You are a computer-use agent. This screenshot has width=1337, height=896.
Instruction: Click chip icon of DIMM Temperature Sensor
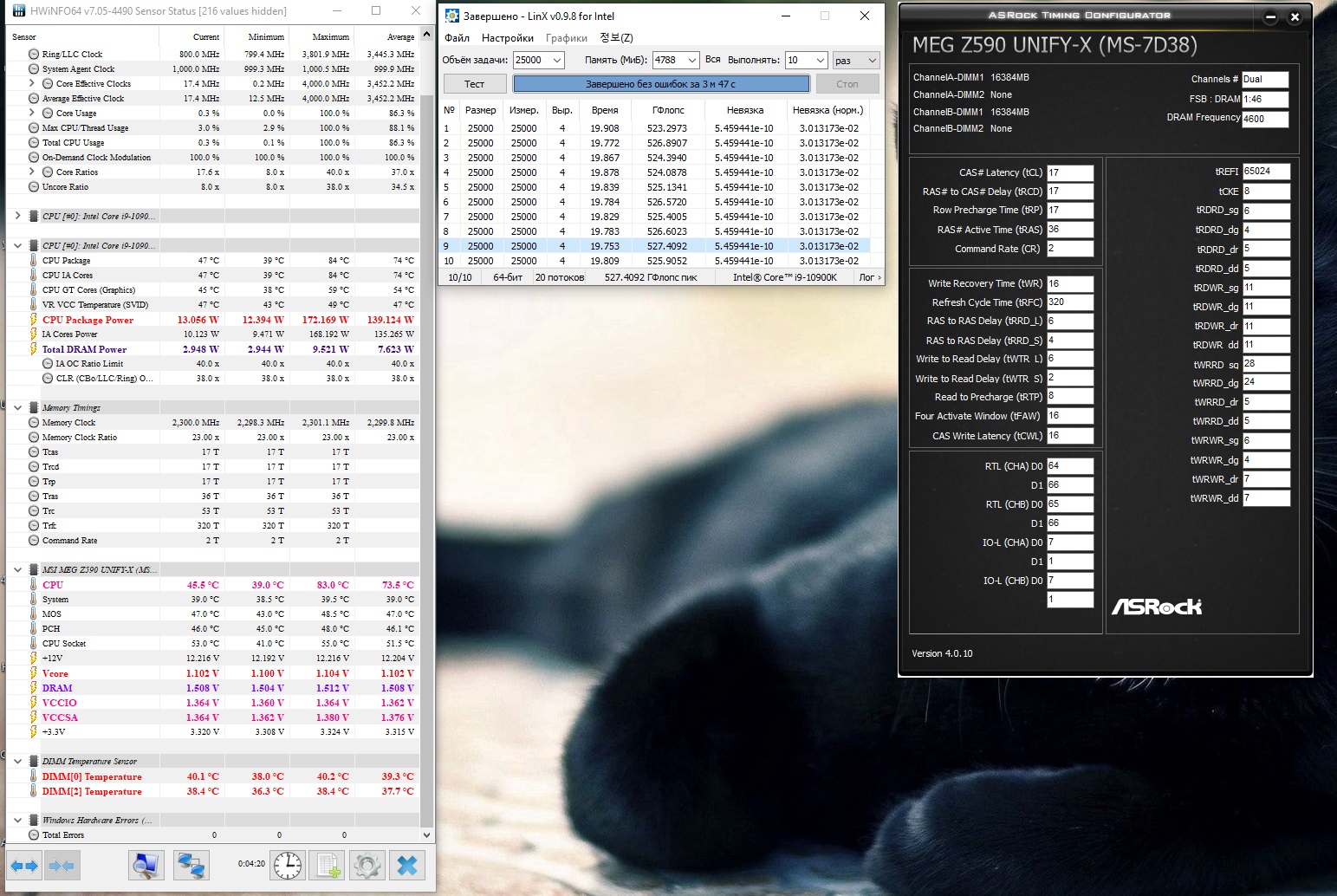tap(34, 761)
